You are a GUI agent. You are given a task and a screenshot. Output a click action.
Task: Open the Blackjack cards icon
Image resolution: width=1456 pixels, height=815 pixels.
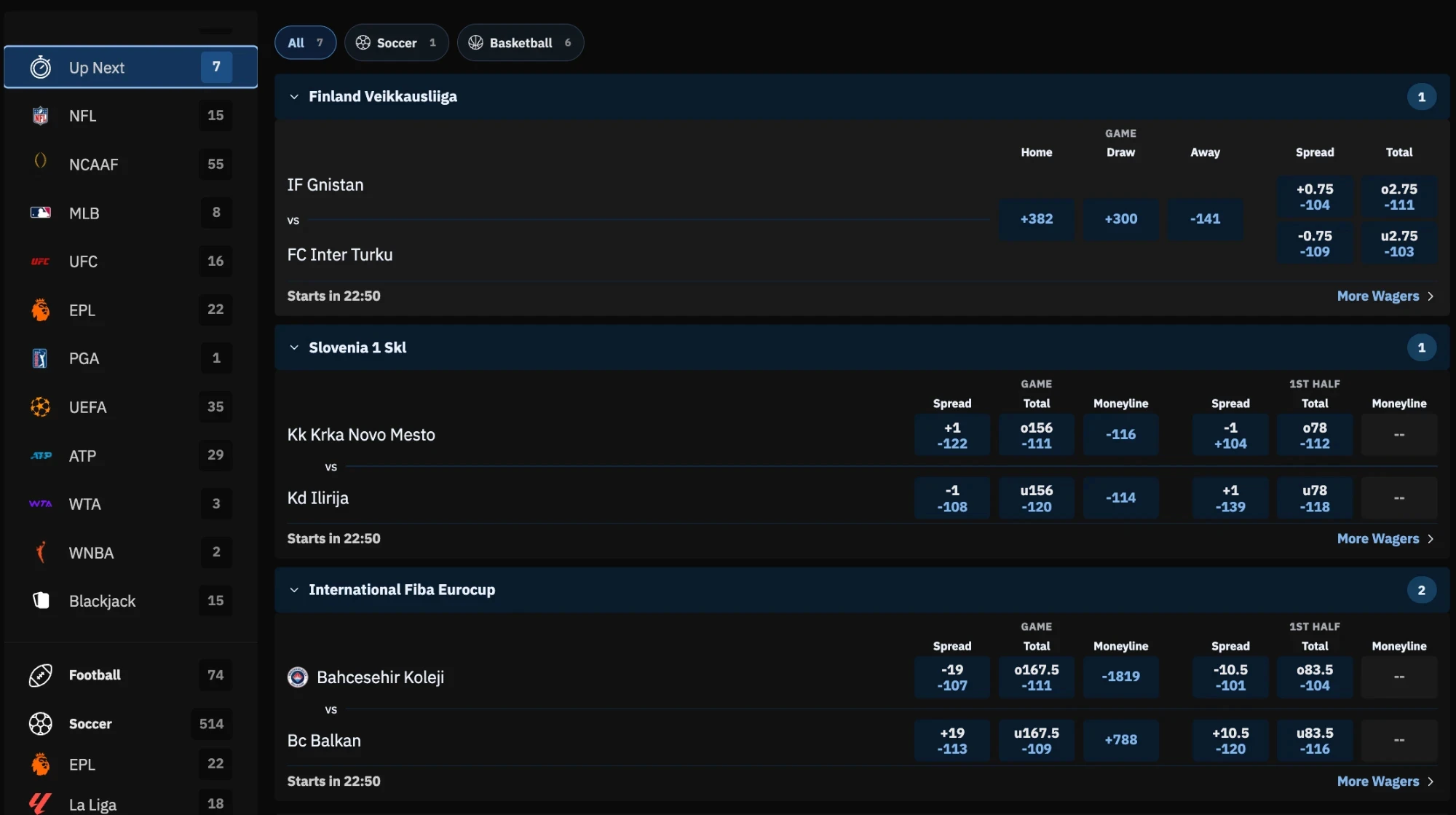[41, 600]
